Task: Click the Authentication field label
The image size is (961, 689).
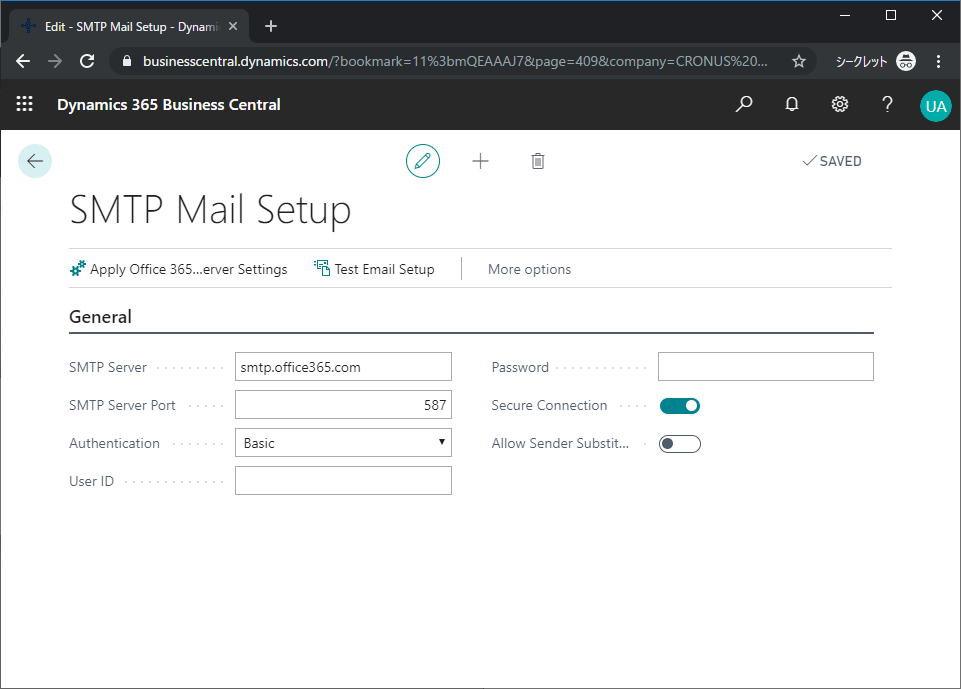Action: (115, 443)
